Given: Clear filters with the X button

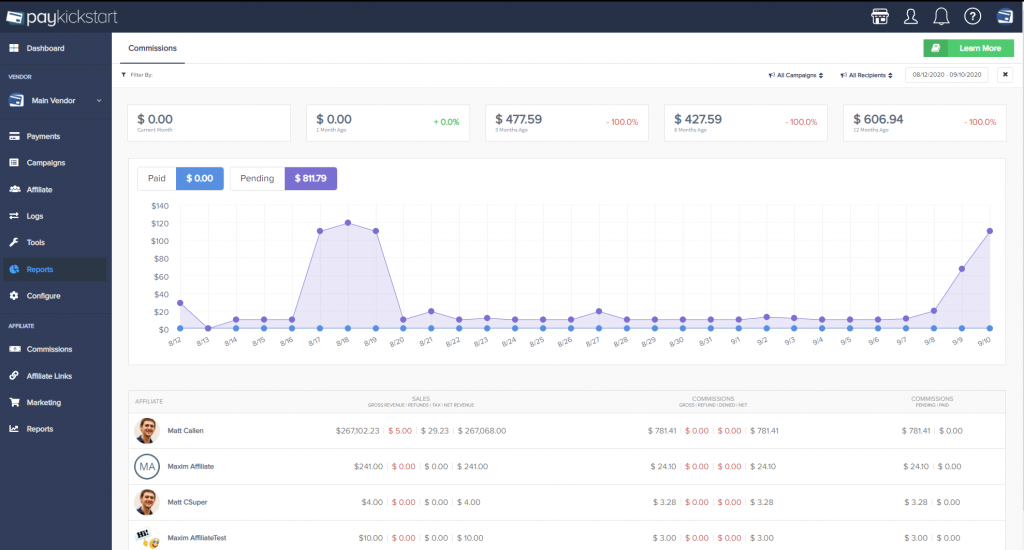Looking at the screenshot, I should (x=1005, y=75).
